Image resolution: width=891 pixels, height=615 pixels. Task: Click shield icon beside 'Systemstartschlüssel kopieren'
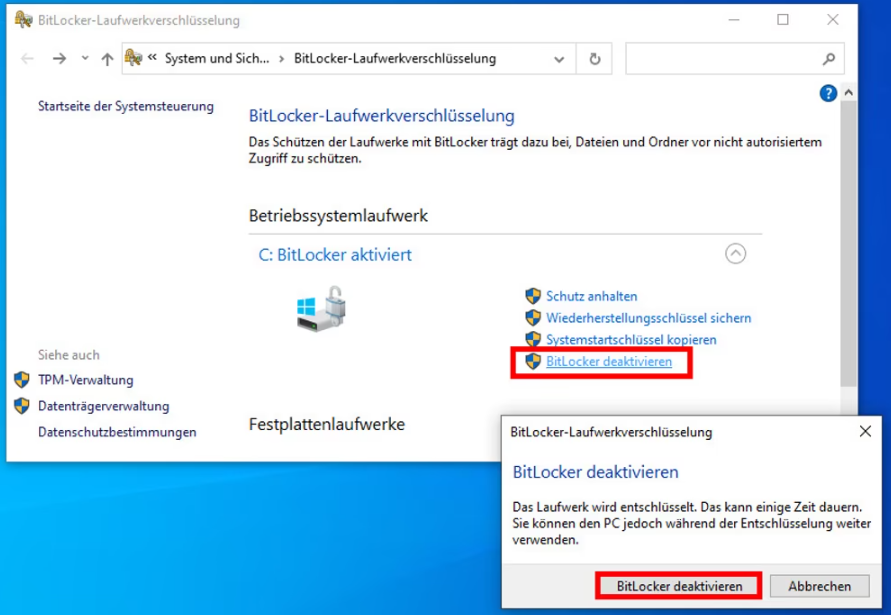[x=533, y=339]
